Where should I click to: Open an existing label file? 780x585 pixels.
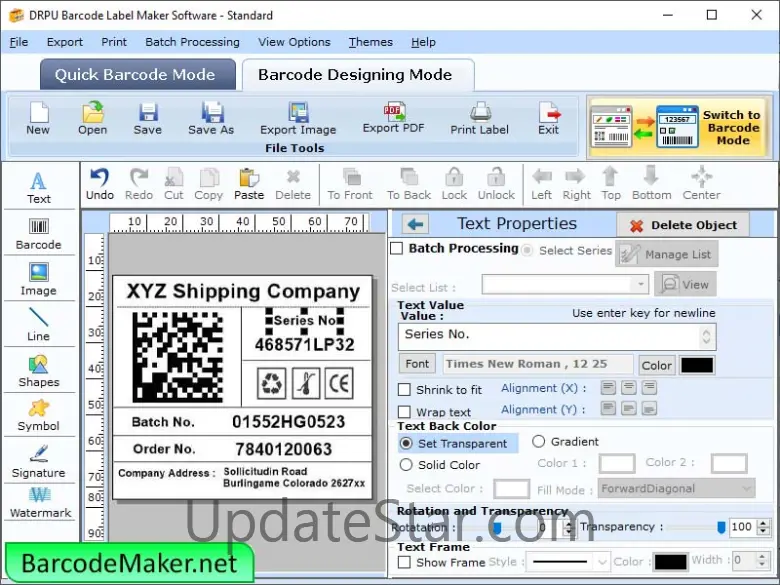coord(93,118)
